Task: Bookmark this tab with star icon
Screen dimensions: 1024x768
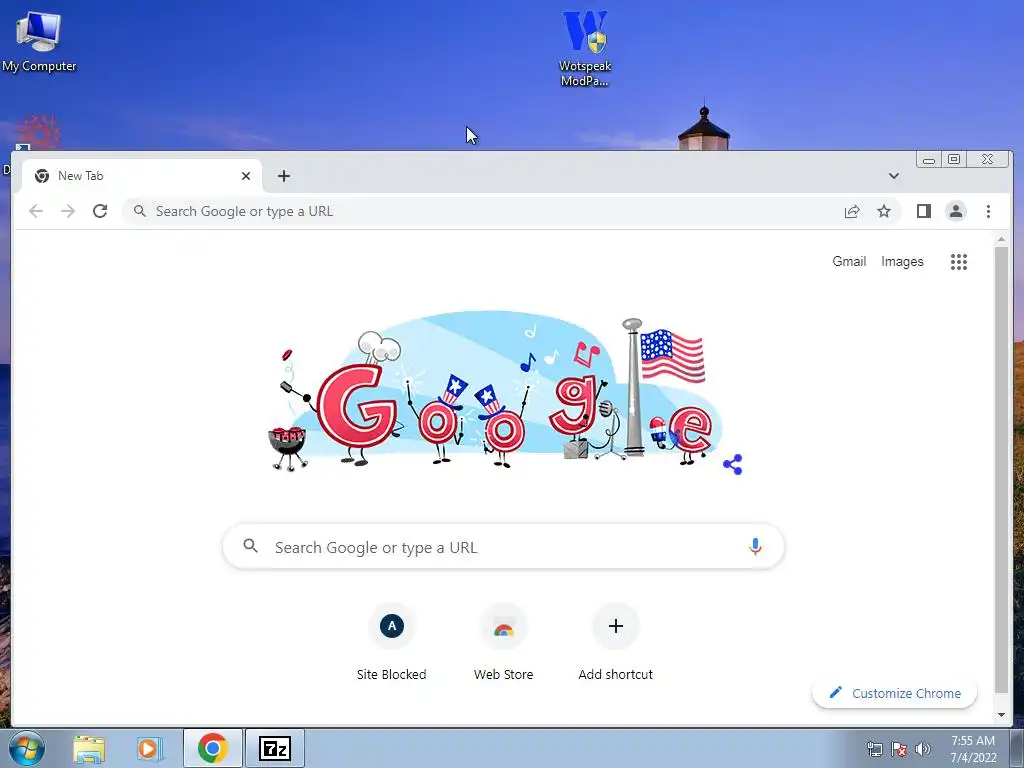Action: tap(884, 211)
